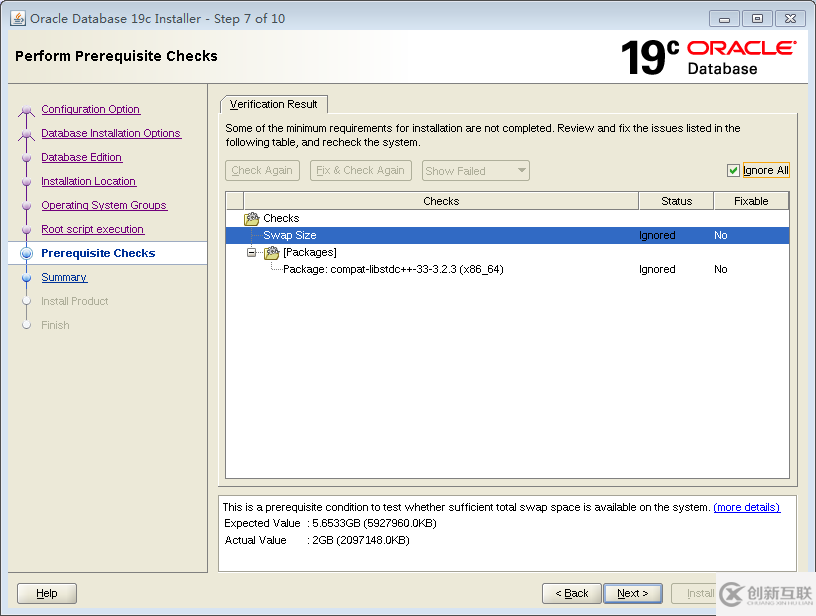Go to Summary step
This screenshot has width=816, height=616.
(x=64, y=277)
